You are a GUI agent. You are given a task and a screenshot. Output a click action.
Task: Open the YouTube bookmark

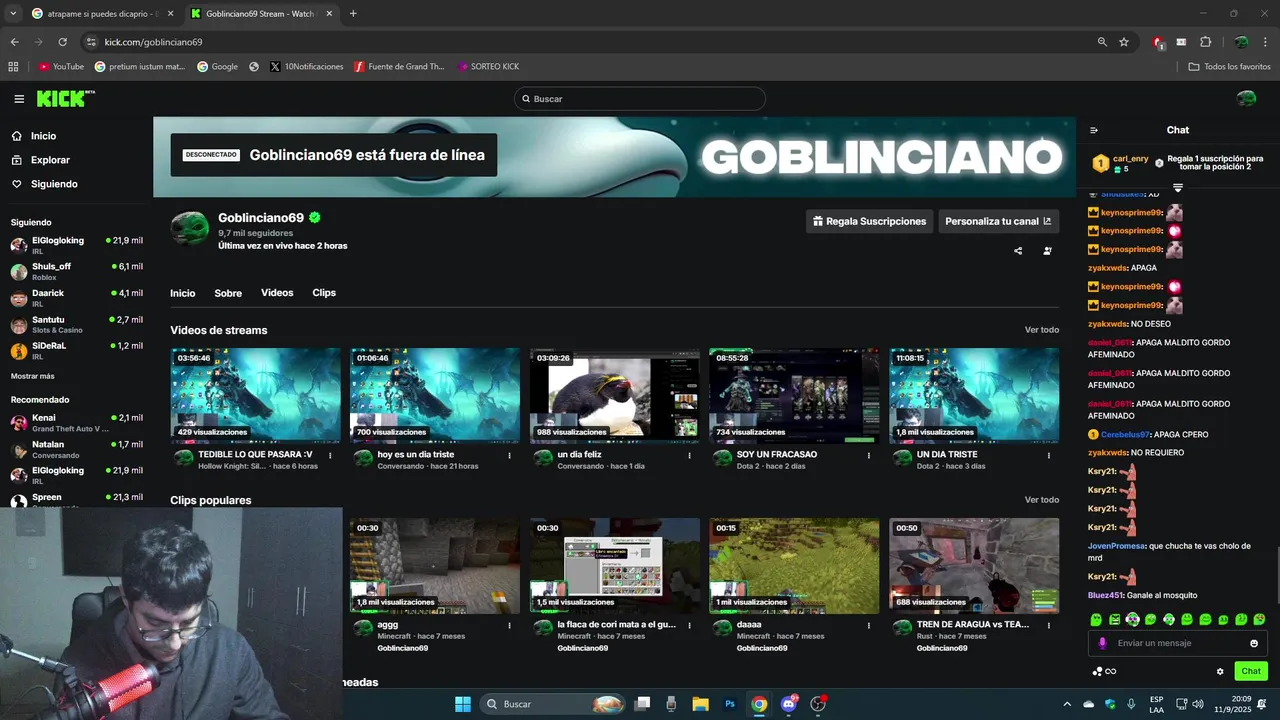point(61,67)
